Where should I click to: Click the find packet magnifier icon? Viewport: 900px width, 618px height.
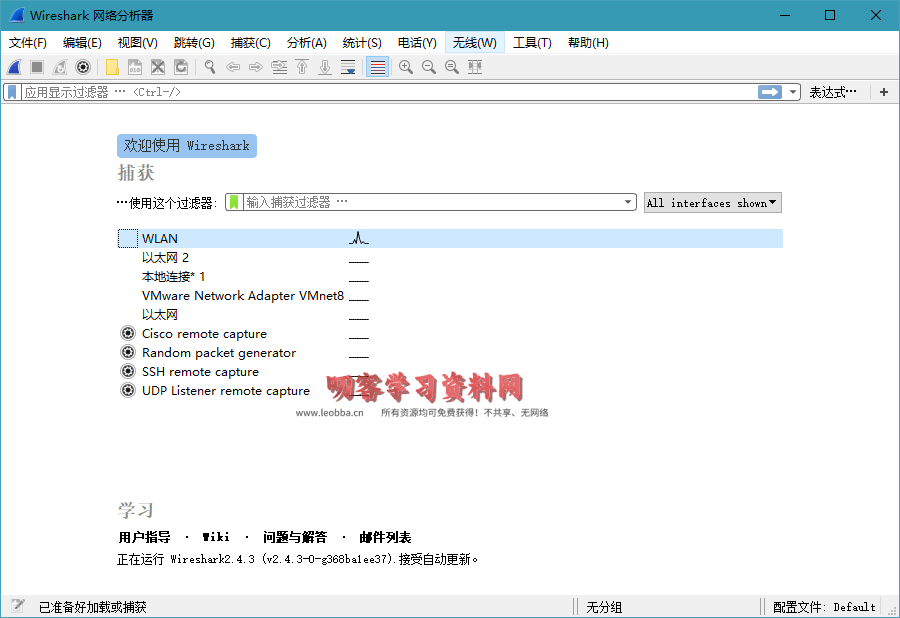pyautogui.click(x=210, y=67)
